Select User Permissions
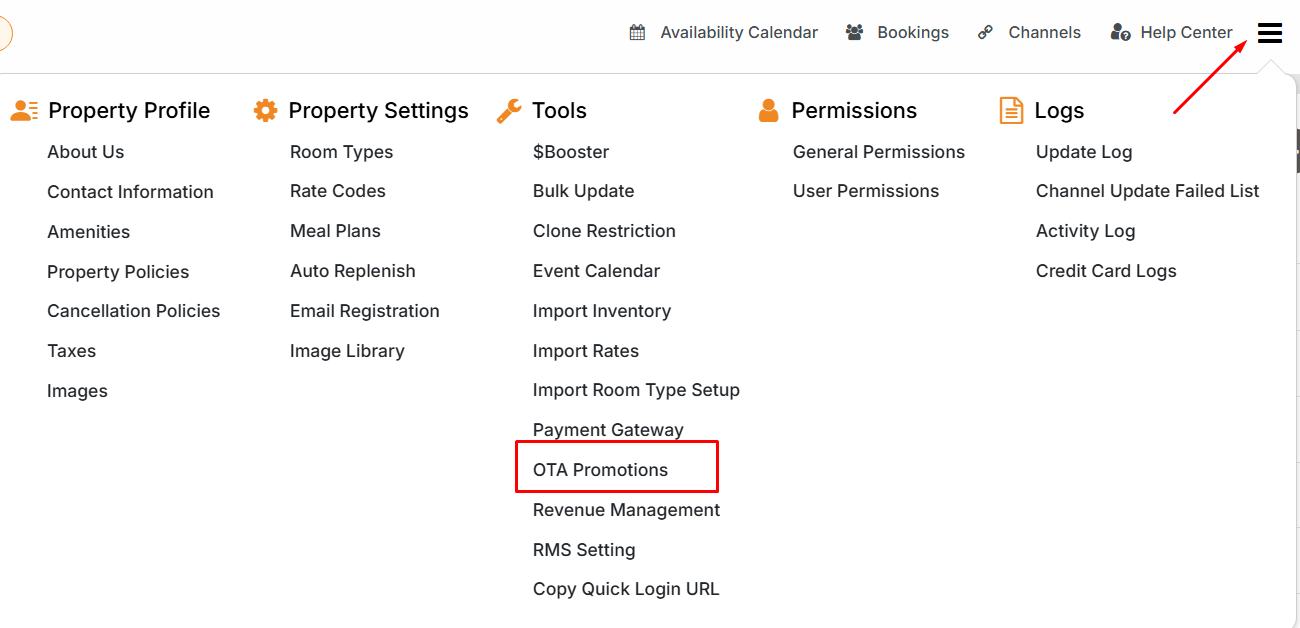The width and height of the screenshot is (1300, 628). point(865,191)
